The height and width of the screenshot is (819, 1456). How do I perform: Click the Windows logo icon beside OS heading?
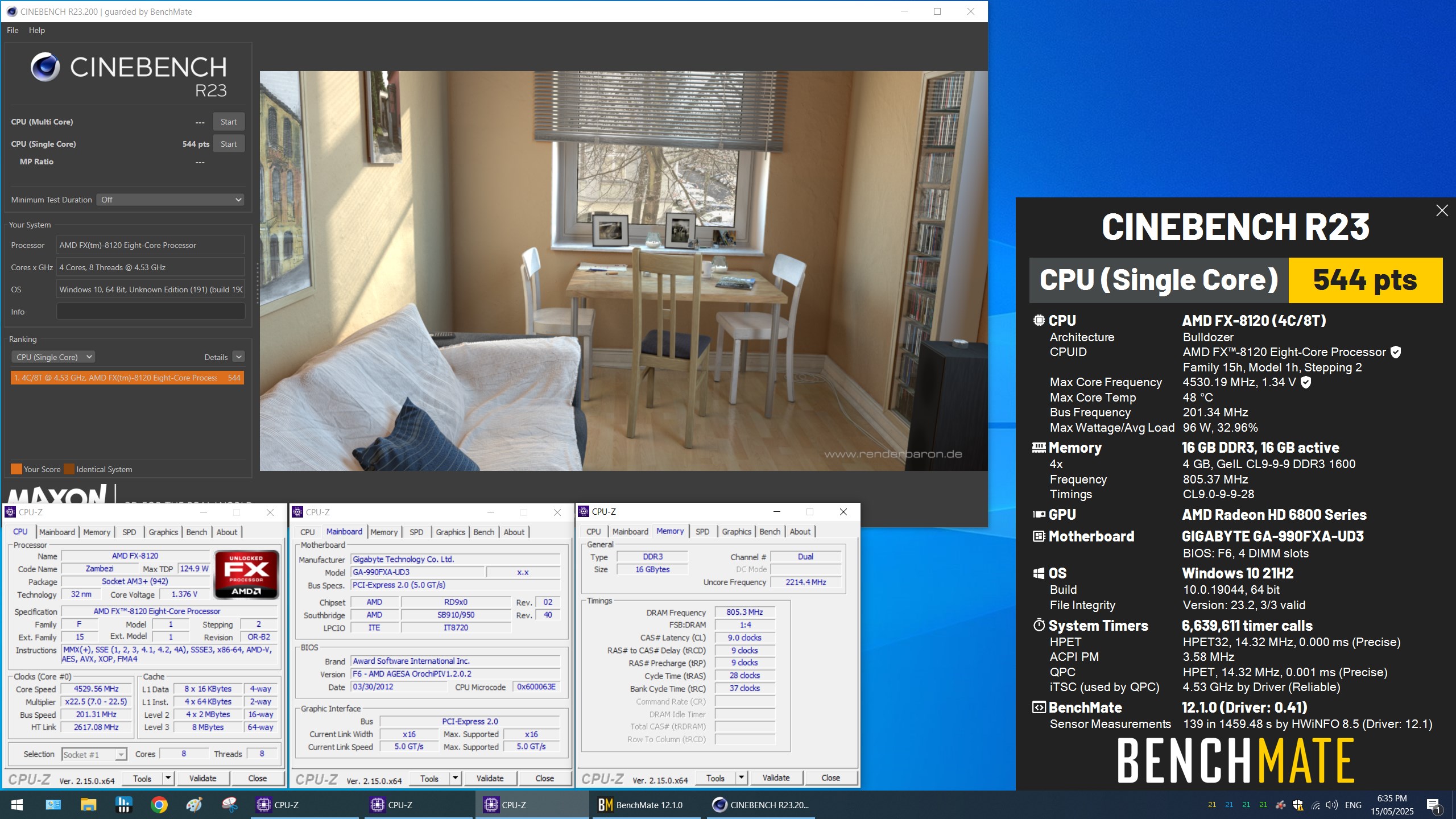tap(1039, 573)
